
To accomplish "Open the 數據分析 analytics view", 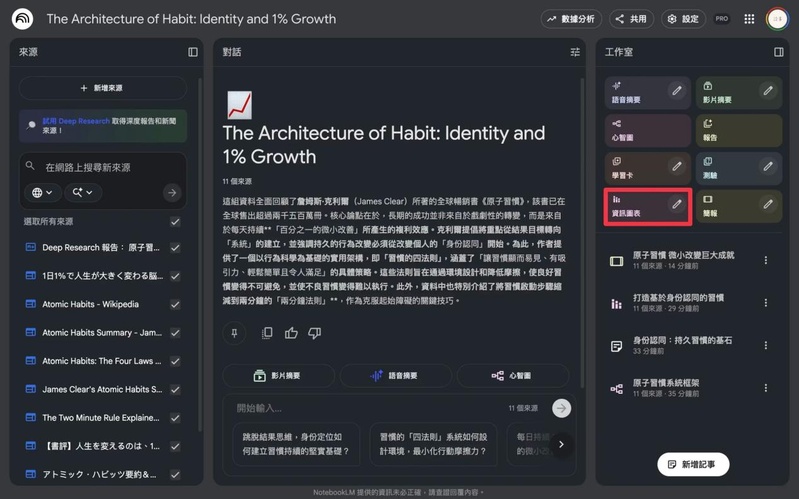I will pos(571,19).
